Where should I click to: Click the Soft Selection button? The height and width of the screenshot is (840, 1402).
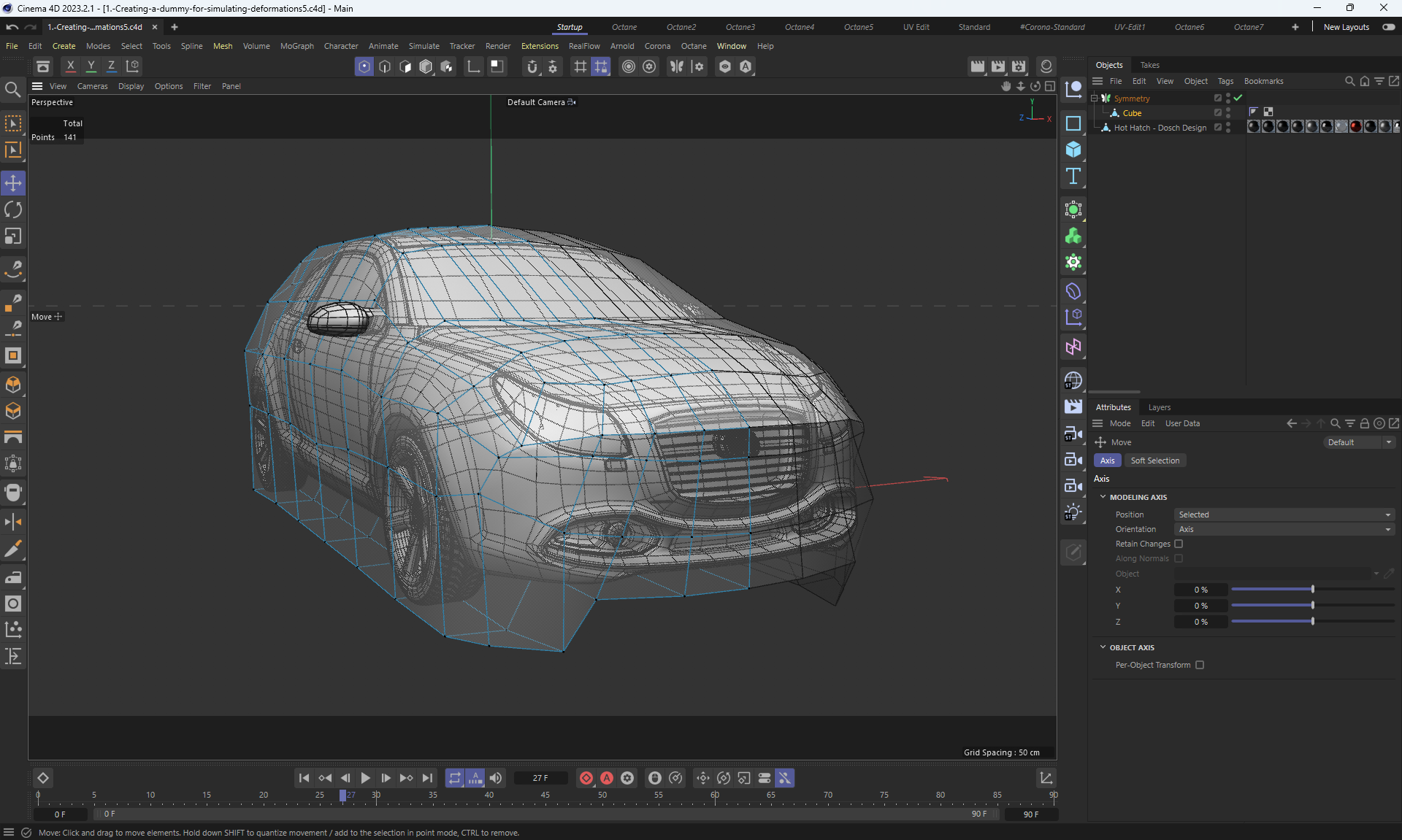point(1154,461)
